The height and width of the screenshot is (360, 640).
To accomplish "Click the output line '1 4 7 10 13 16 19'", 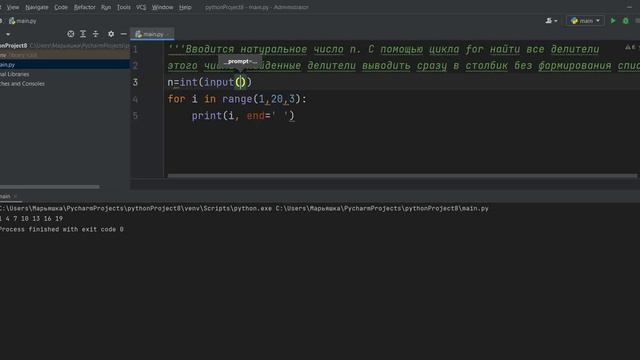I will [x=31, y=219].
